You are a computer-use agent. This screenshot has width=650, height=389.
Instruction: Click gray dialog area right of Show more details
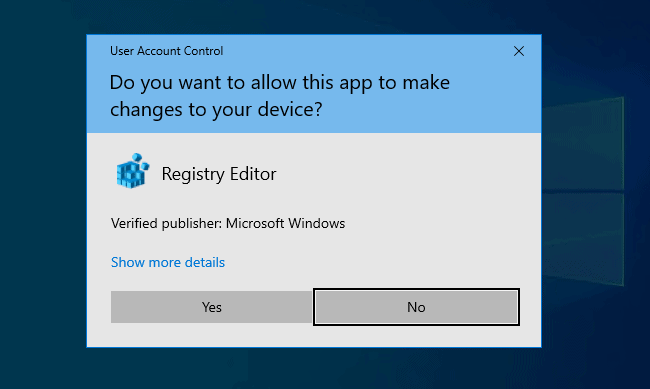pos(373,262)
